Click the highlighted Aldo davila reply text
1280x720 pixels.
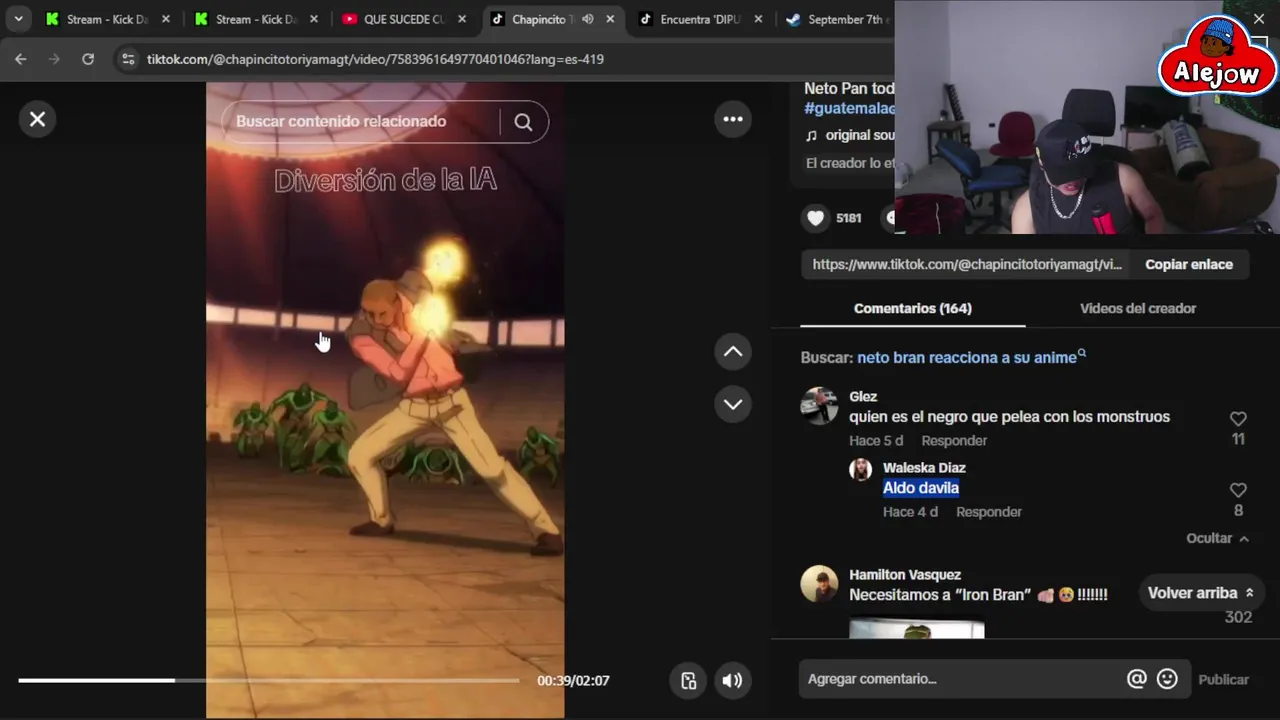[921, 488]
